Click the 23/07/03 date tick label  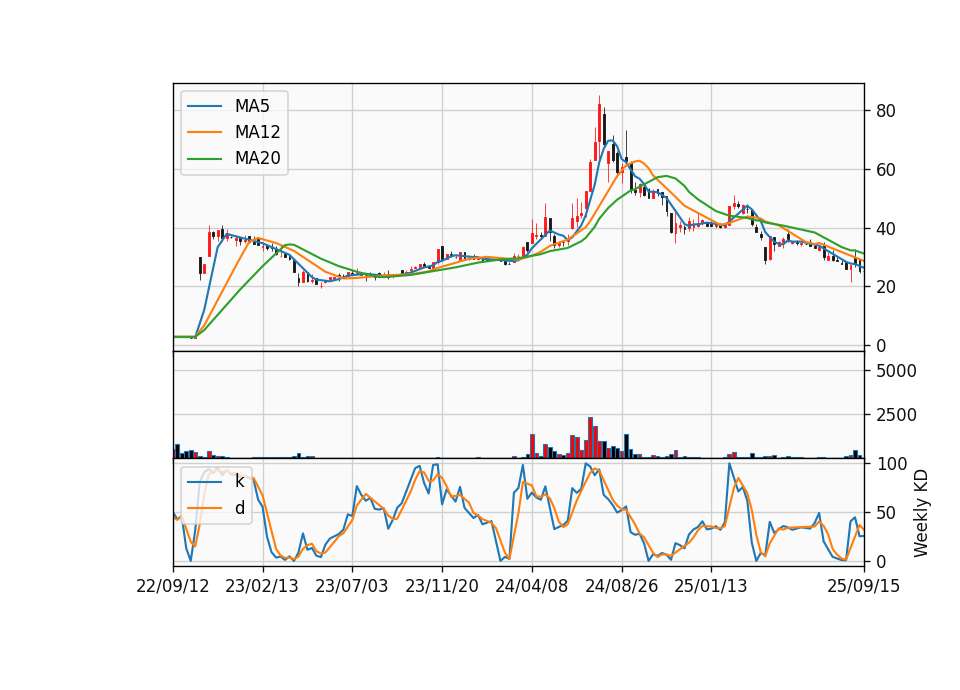click(x=352, y=586)
